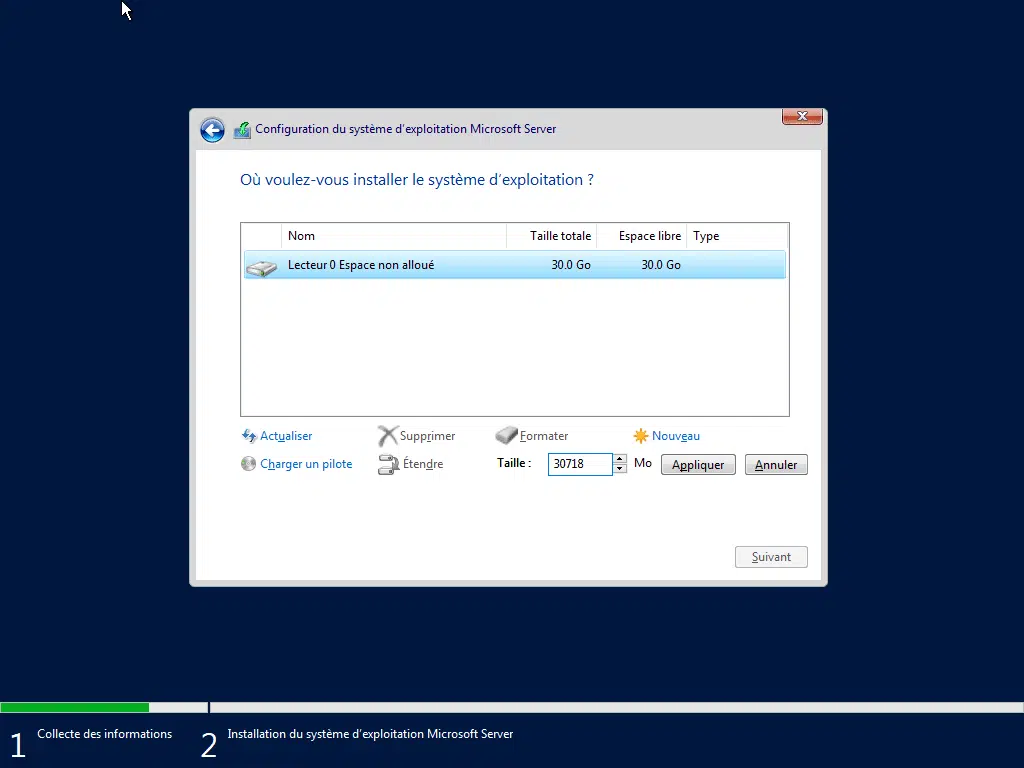
Task: Click the Supprimer X icon
Action: [387, 436]
